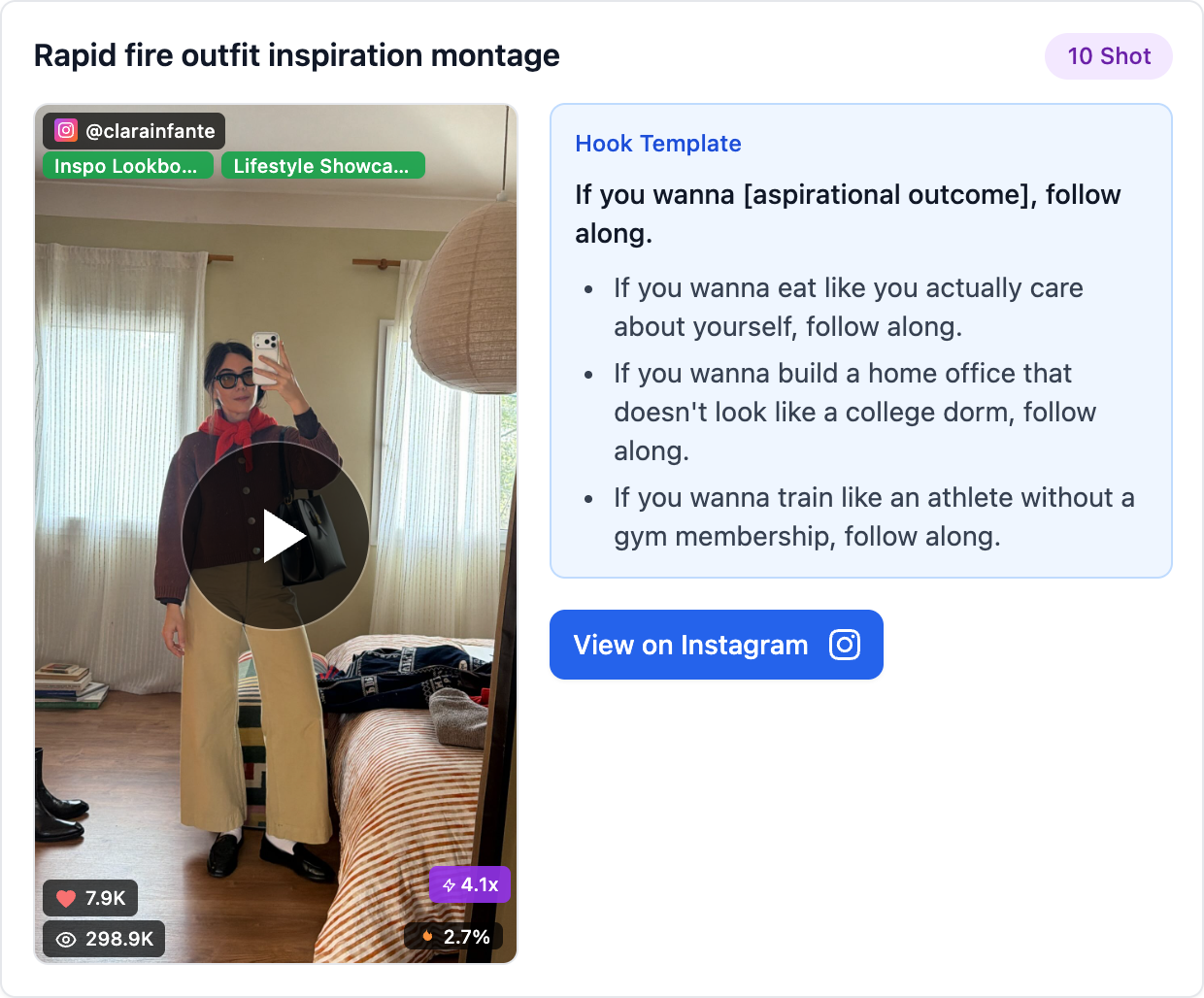Click the flame engagement icon
Viewport: 1204px width, 998px height.
click(x=427, y=937)
